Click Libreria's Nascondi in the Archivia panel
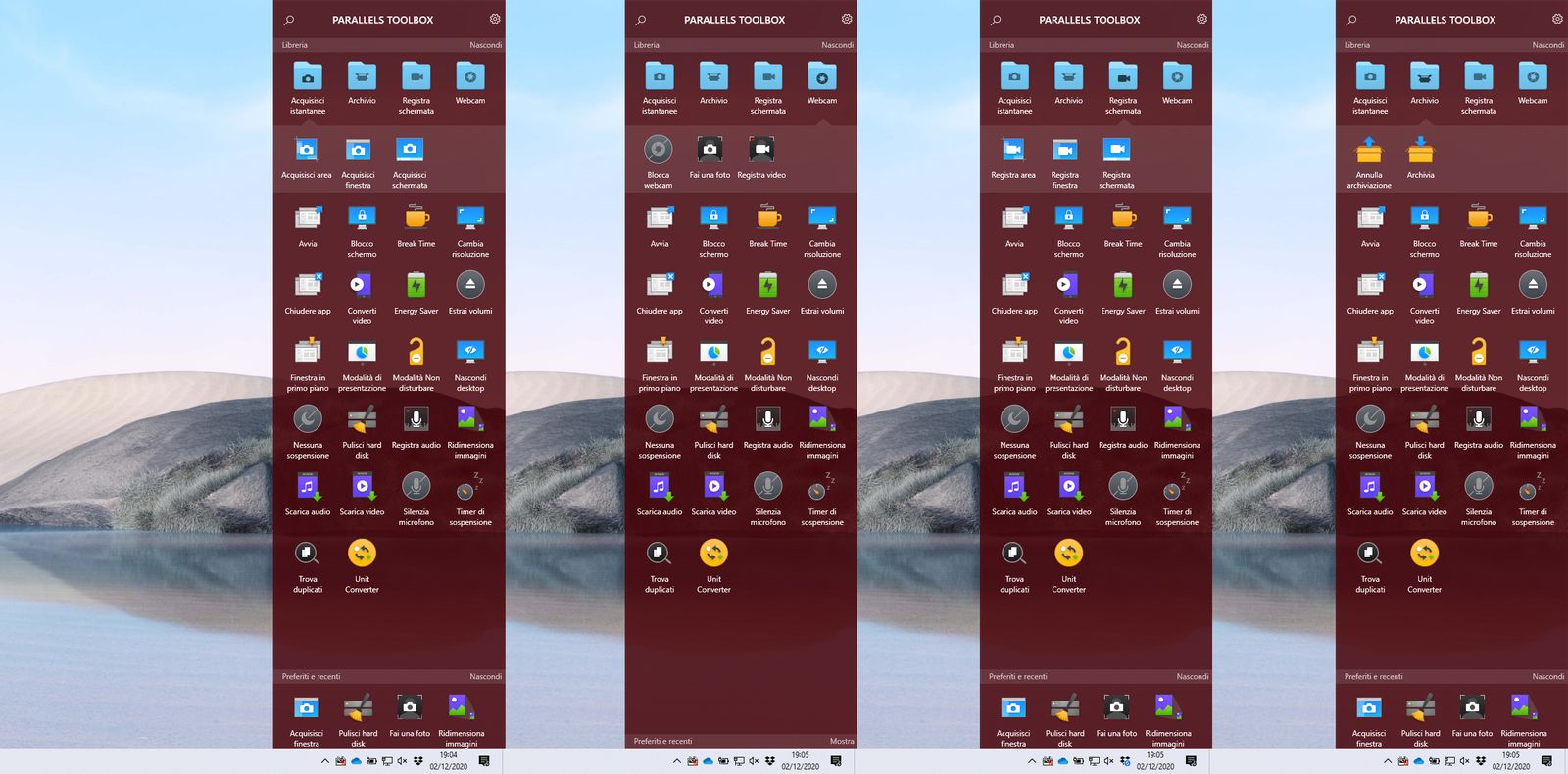 click(1547, 45)
